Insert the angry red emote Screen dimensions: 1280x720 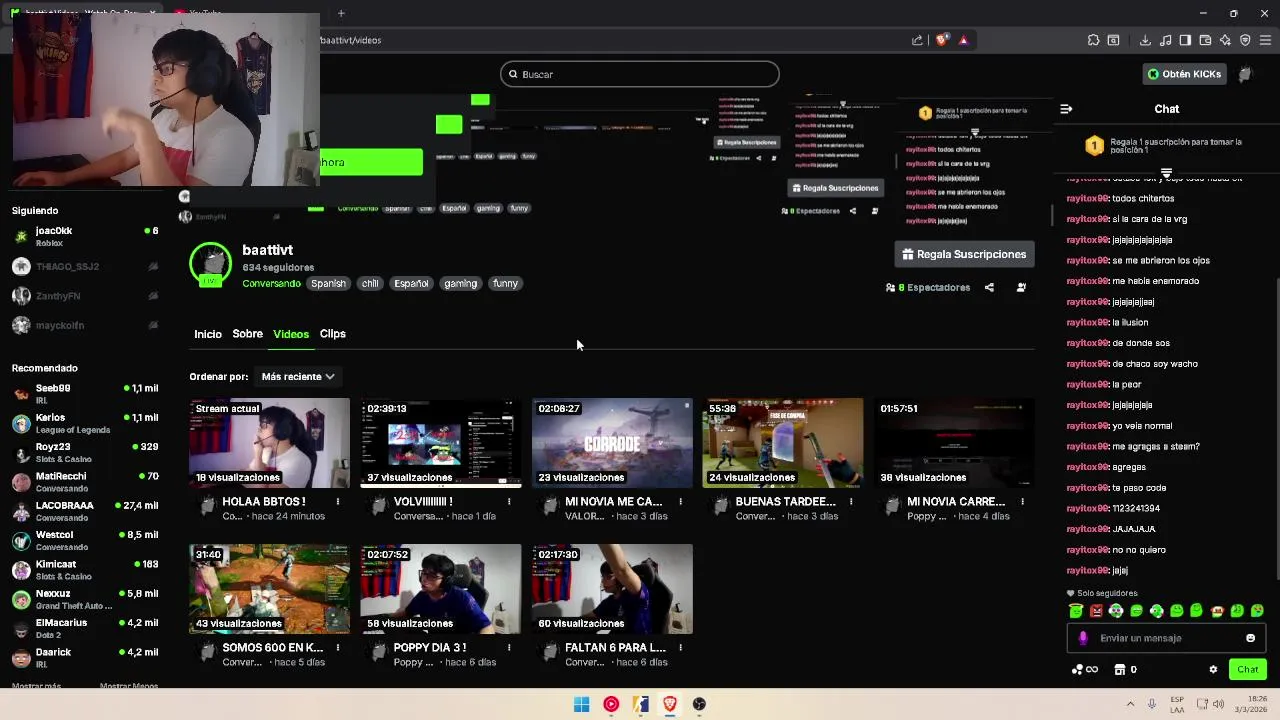1096,611
